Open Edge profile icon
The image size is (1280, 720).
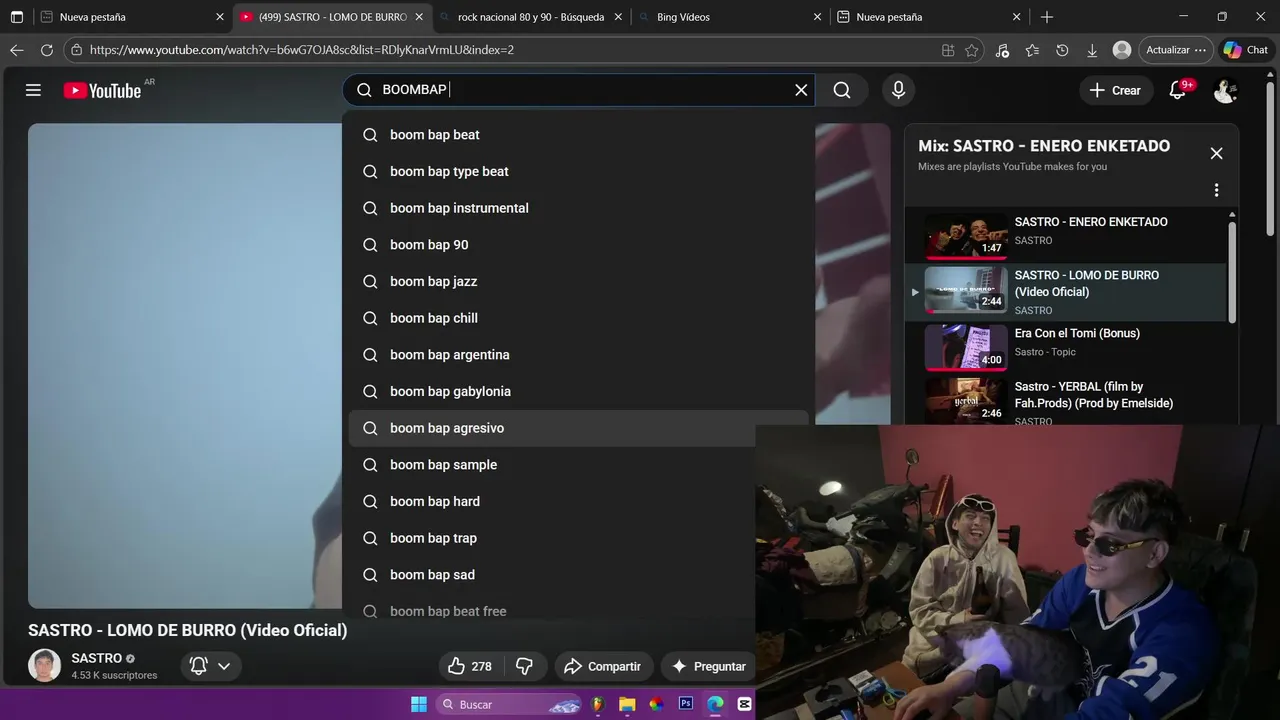click(1122, 50)
